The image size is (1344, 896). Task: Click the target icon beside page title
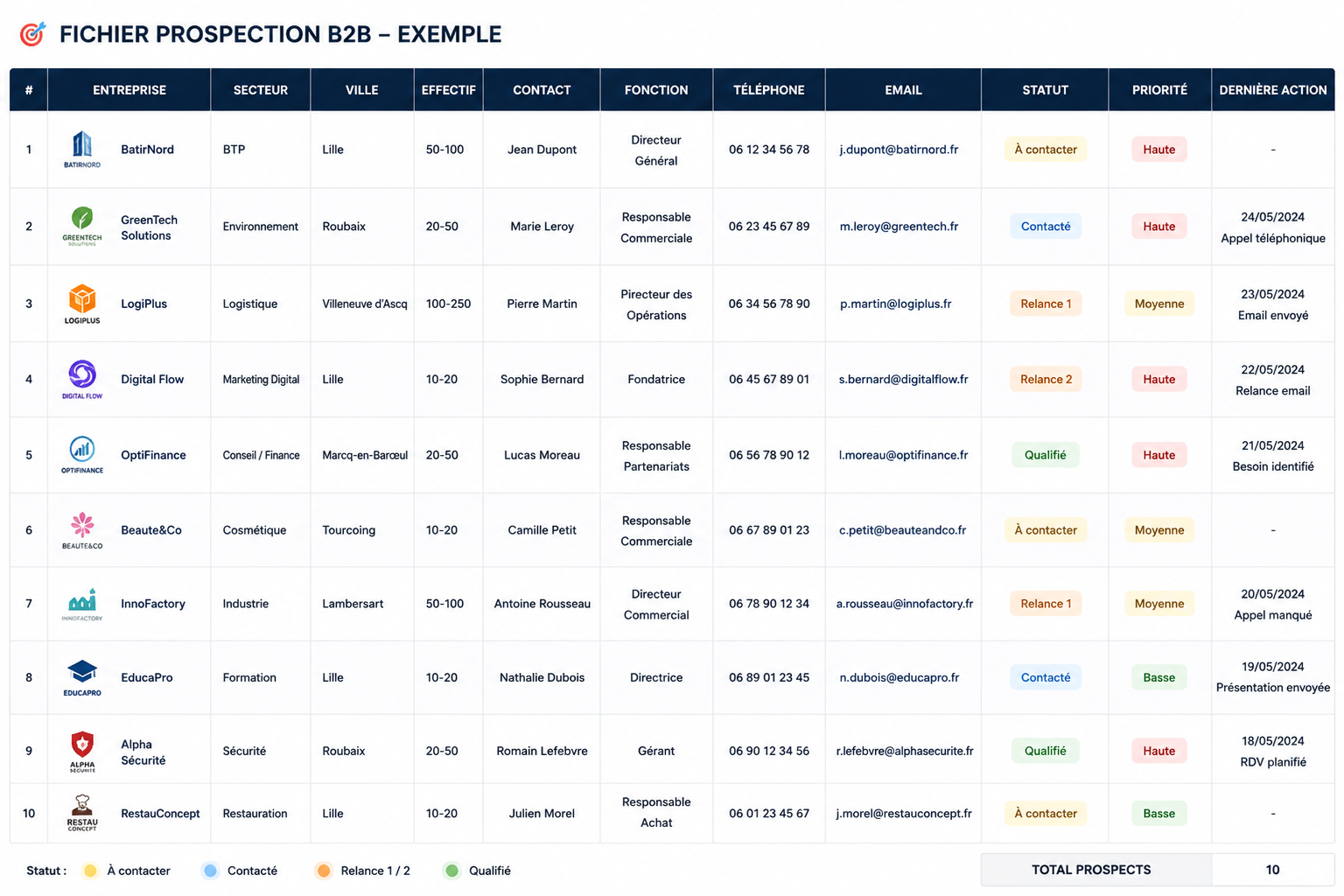tap(32, 34)
